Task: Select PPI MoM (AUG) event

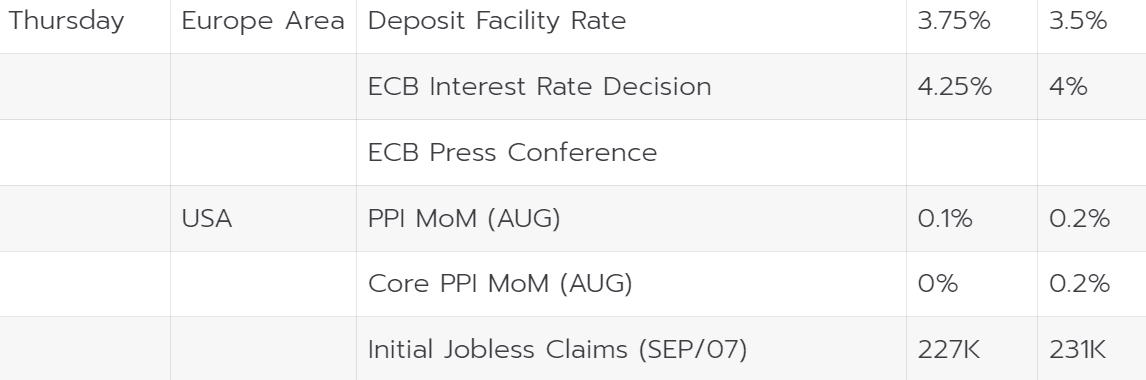Action: tap(464, 218)
